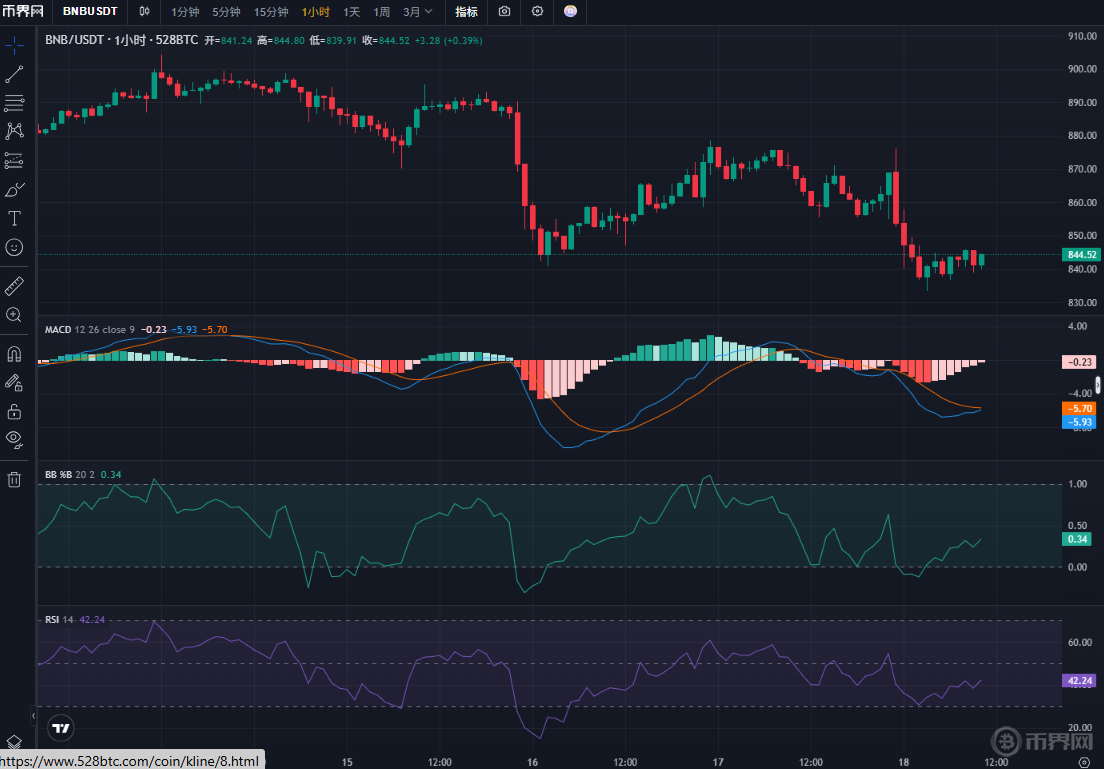The width and height of the screenshot is (1104, 769).
Task: Open the emoji icons tool
Action: coord(14,247)
